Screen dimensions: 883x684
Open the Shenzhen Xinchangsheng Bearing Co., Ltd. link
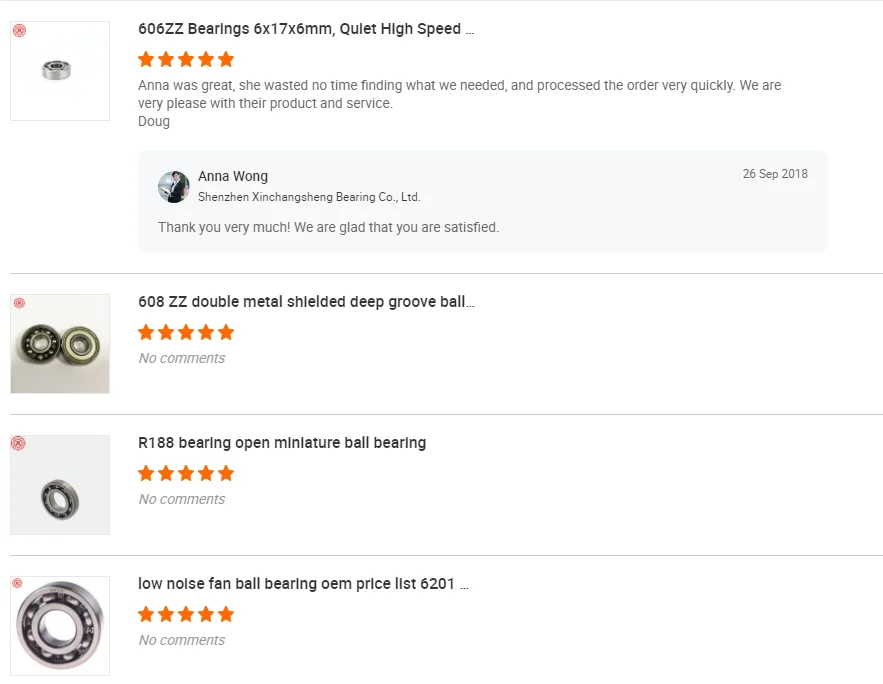coord(309,197)
